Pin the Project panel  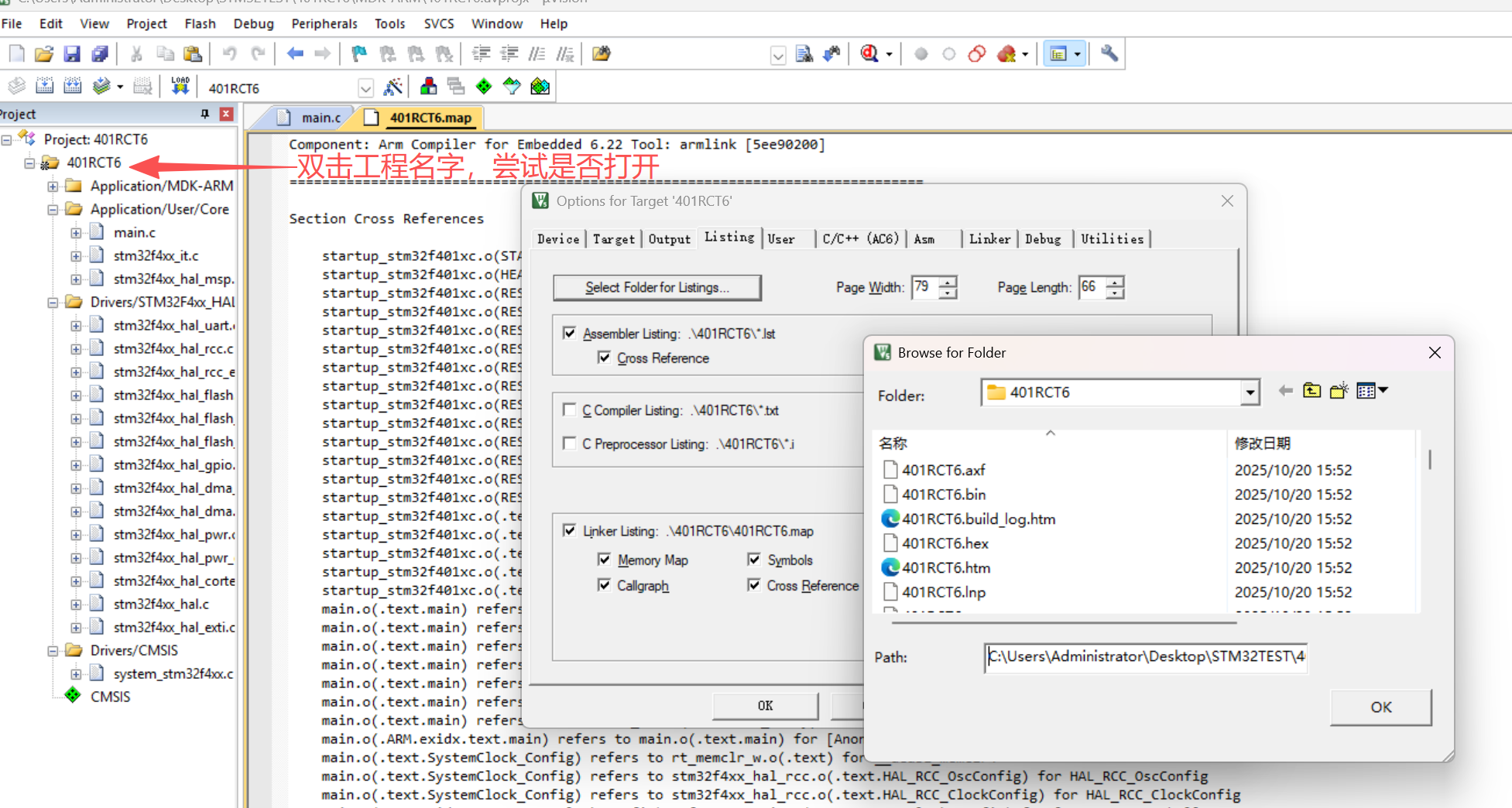coord(204,114)
